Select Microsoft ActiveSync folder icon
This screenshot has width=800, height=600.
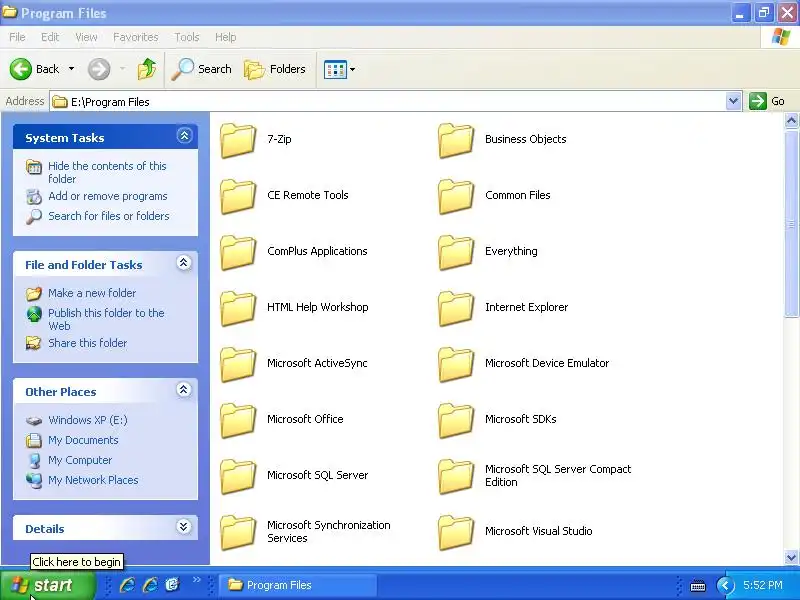[238, 364]
